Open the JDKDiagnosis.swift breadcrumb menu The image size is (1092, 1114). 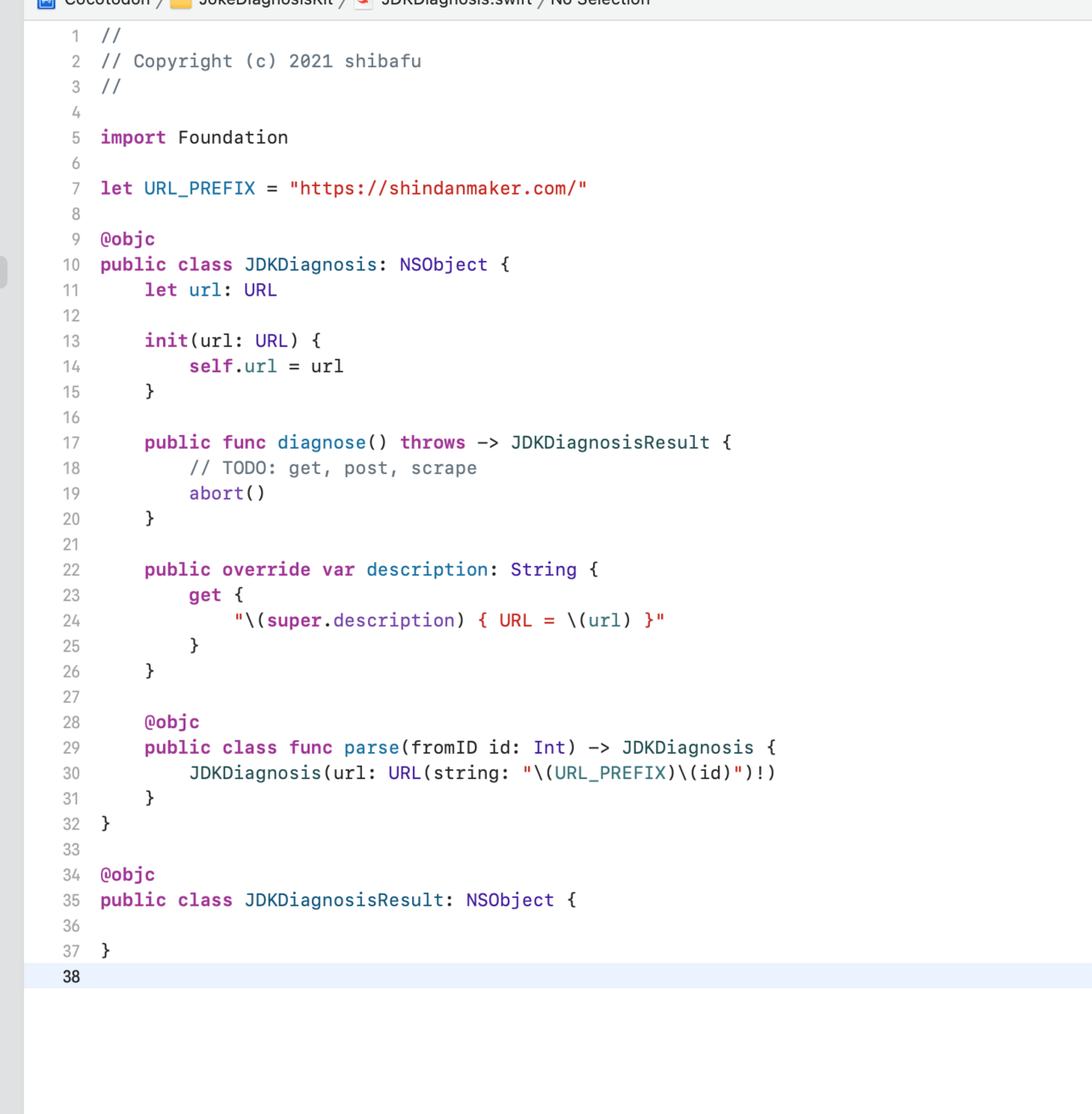[456, 3]
